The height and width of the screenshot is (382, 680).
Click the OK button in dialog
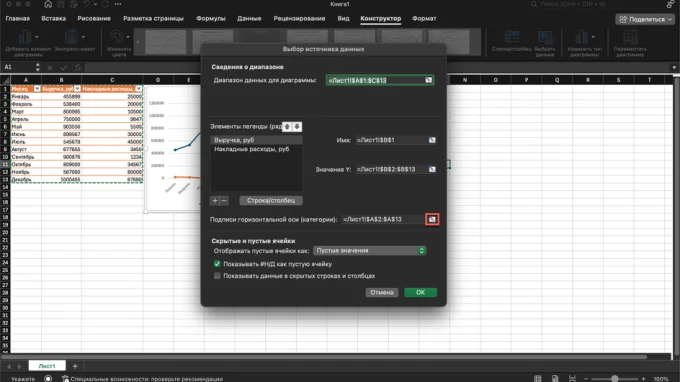(x=420, y=292)
